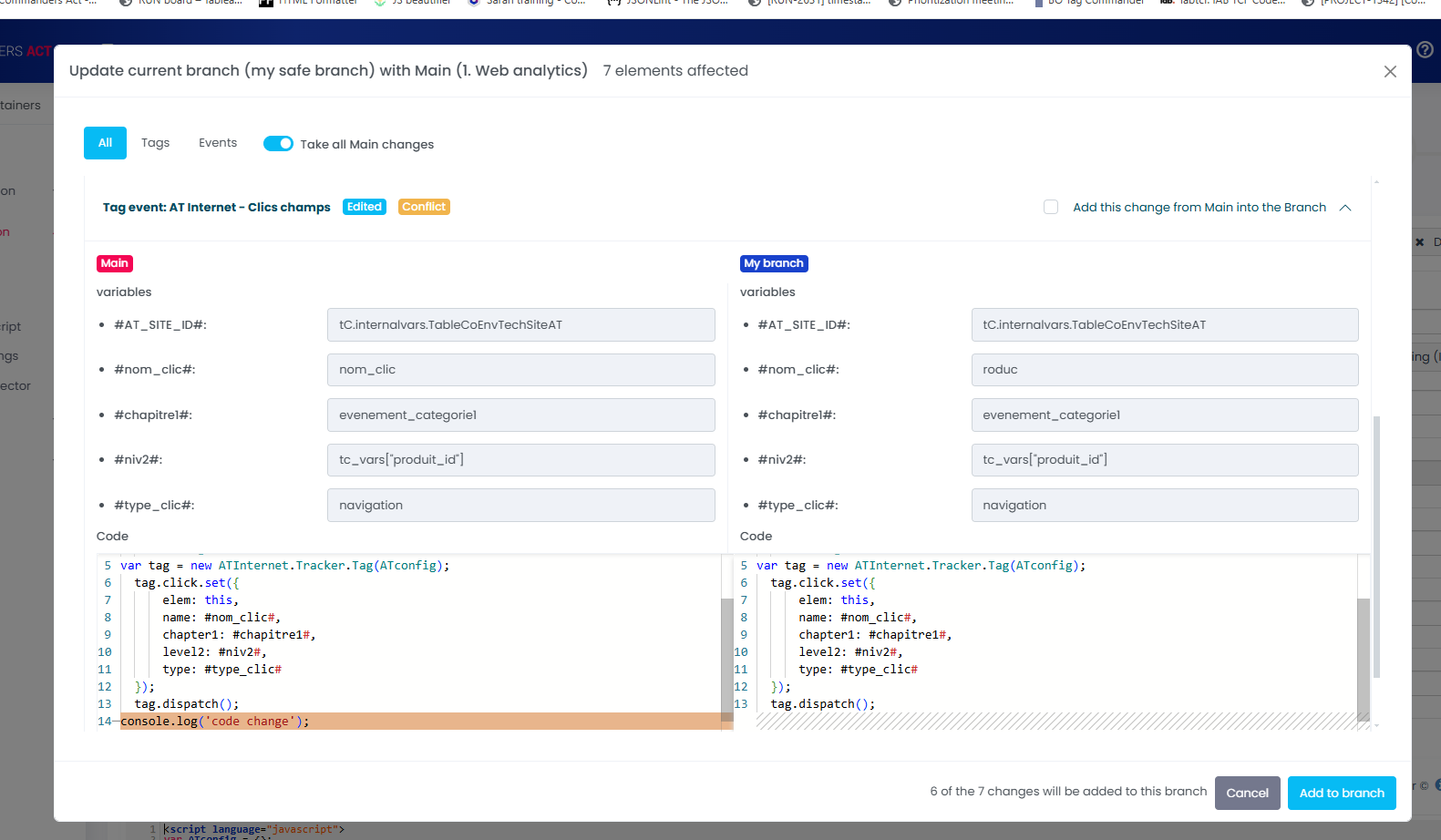Click the Tag event AT Internet header title
The width and height of the screenshot is (1441, 840).
(x=216, y=208)
